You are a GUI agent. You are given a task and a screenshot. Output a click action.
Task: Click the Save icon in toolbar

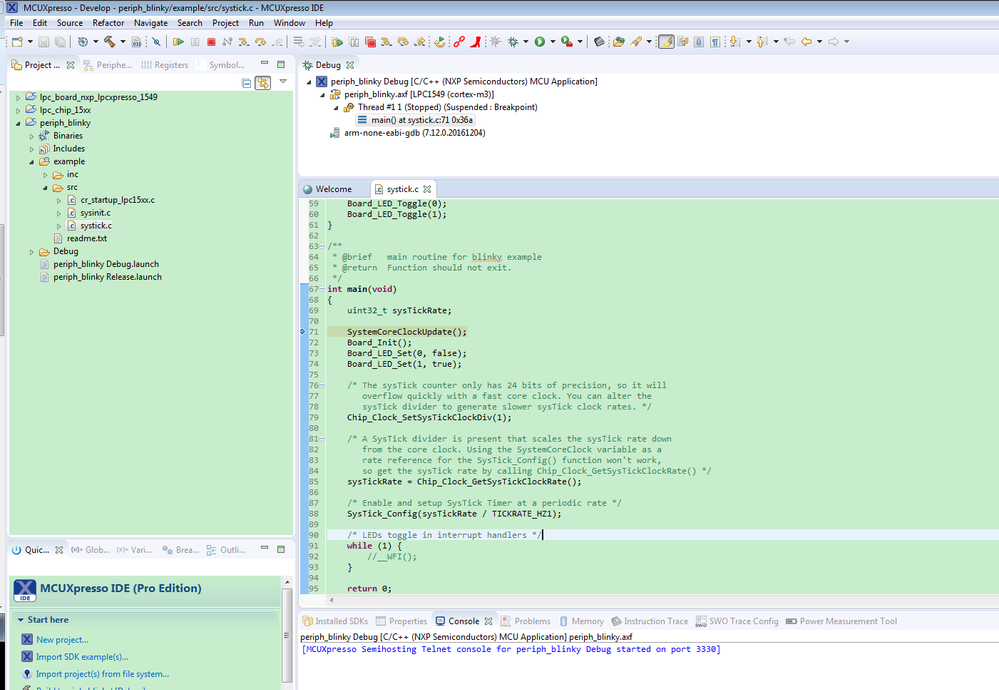(x=43, y=42)
